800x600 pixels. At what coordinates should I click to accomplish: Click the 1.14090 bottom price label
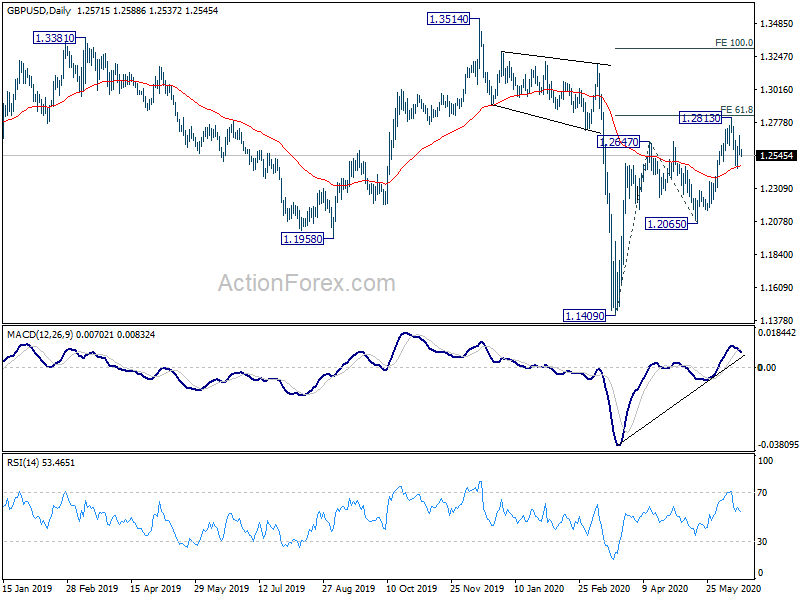584,316
